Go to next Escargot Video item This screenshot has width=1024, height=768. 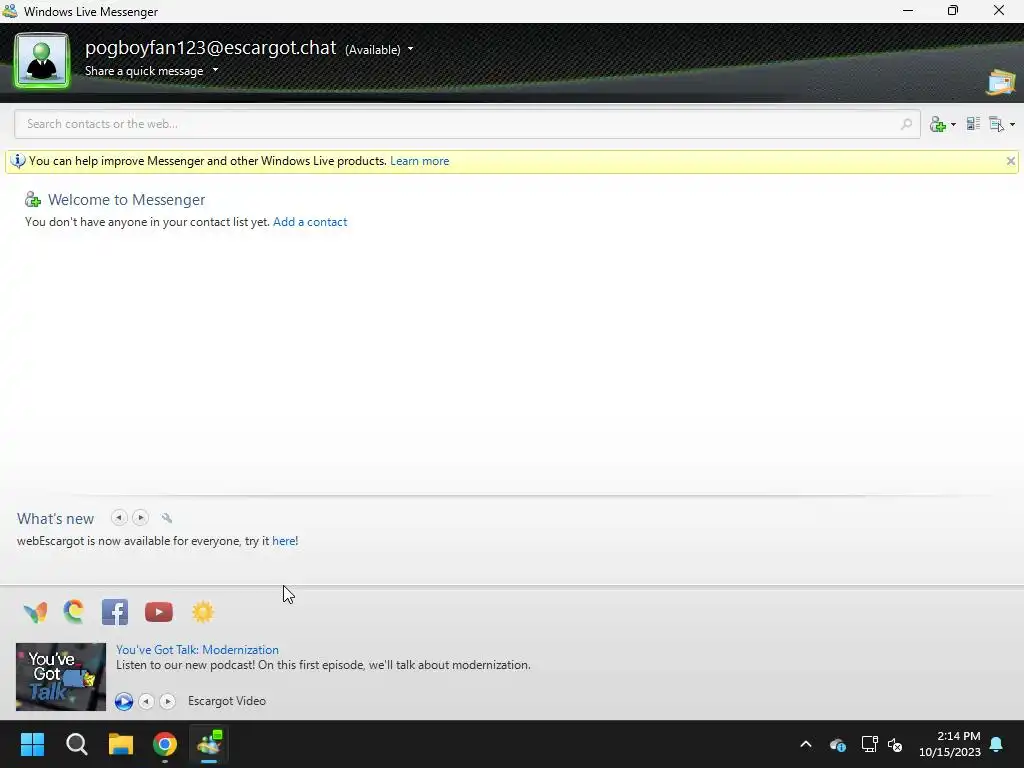tap(168, 701)
